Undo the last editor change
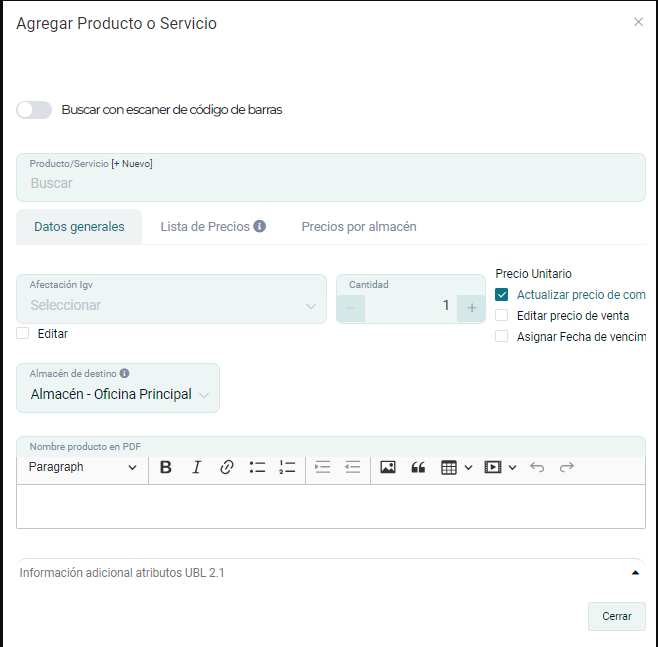658x647 pixels. tap(537, 467)
